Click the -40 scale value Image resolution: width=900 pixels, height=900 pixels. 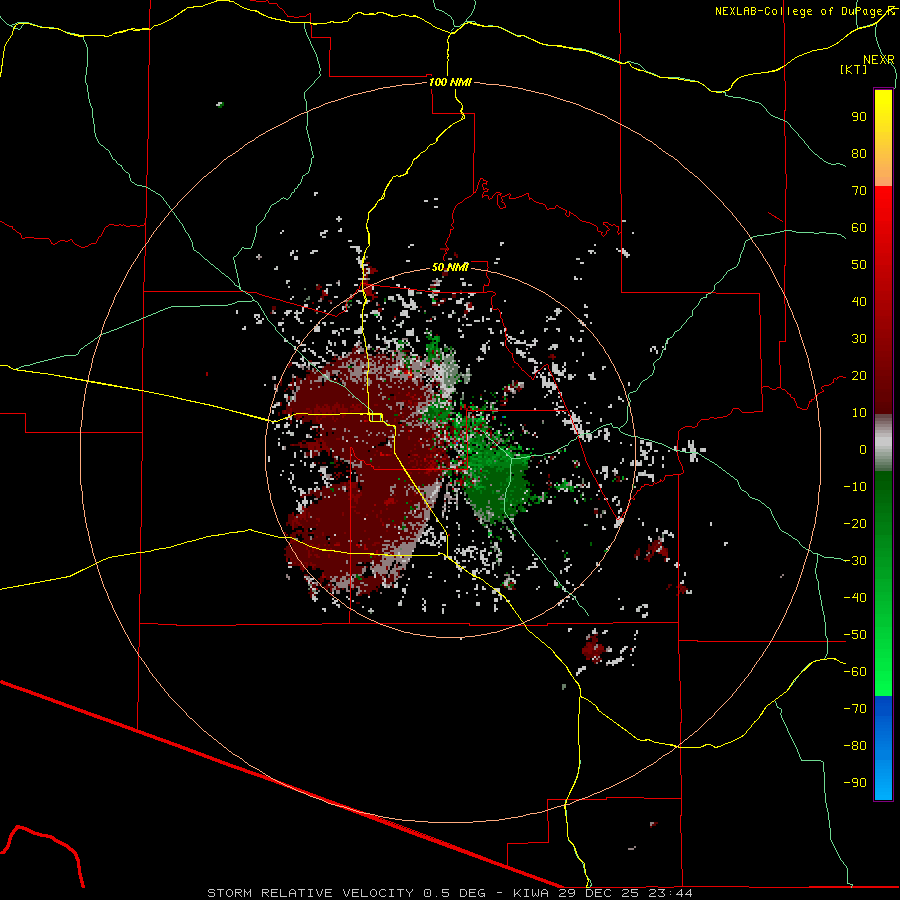[855, 598]
